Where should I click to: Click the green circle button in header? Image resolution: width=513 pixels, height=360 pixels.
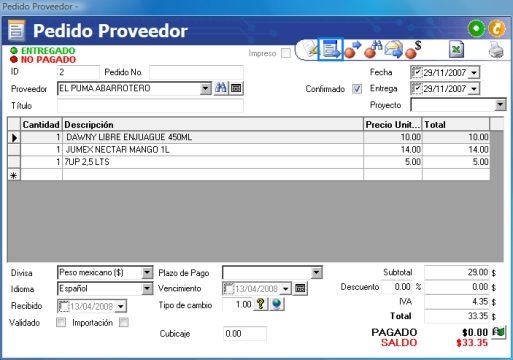click(x=476, y=29)
